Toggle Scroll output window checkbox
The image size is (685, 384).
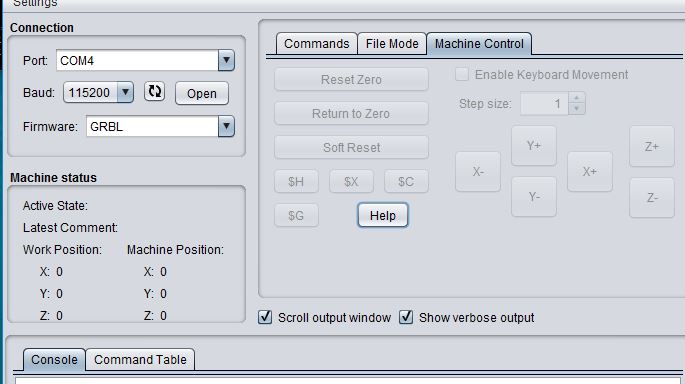coord(265,317)
